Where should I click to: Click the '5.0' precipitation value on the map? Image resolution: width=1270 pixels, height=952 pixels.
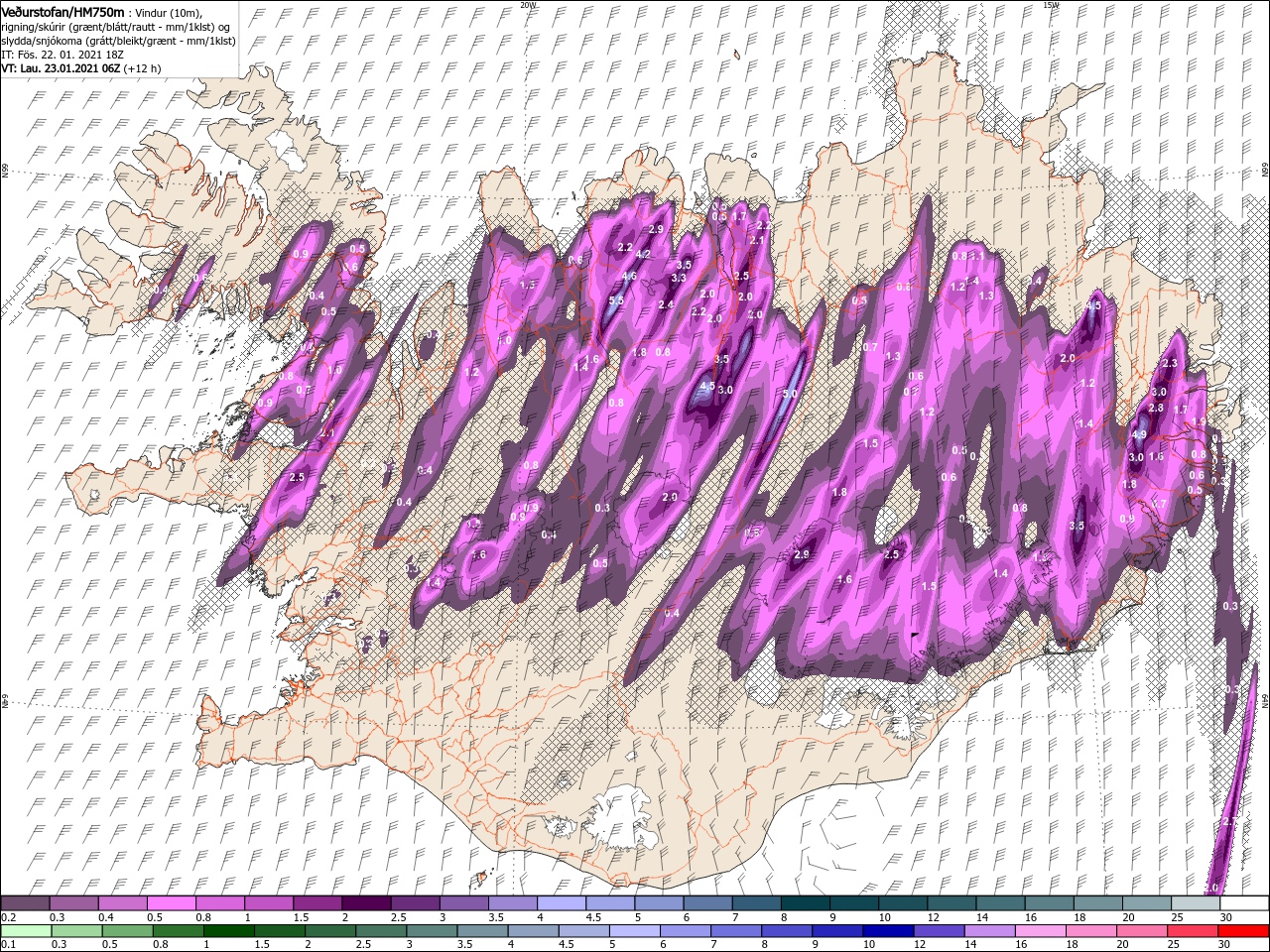pyautogui.click(x=790, y=394)
